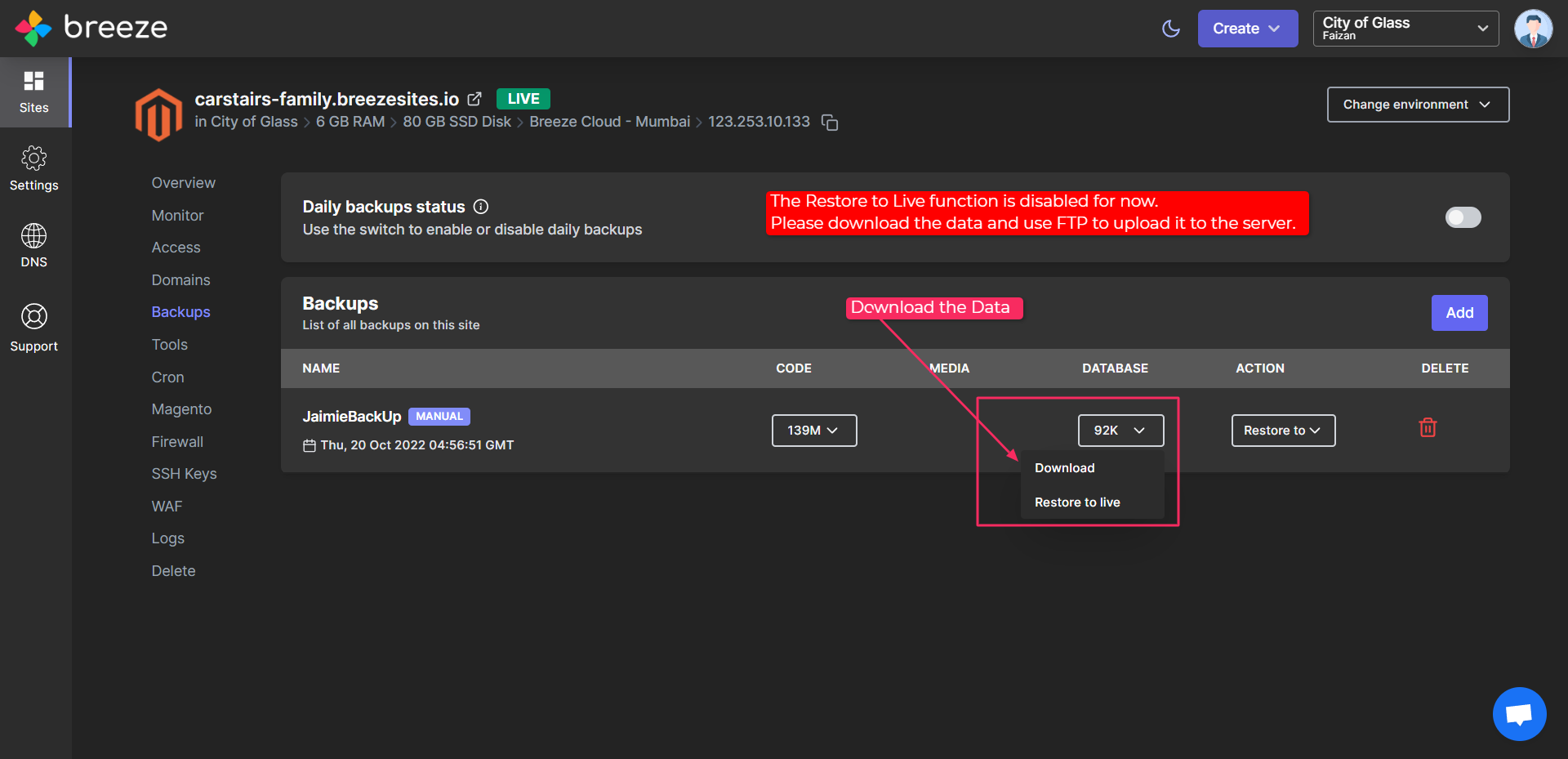Click the backup timestamp Thu, 20 Oct 2022
Screen dimensions: 1568x759
(417, 445)
